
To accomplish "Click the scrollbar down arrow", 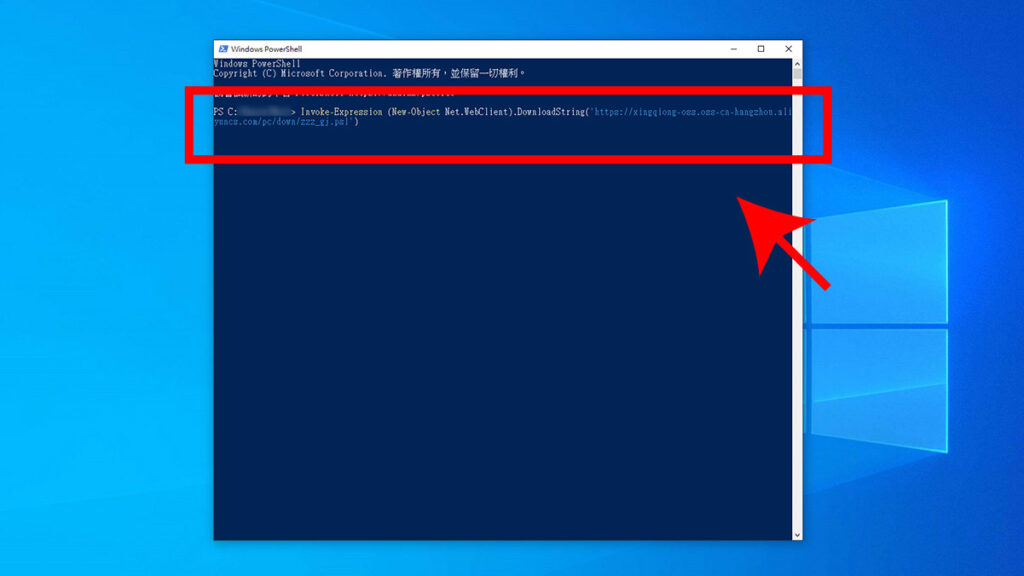I will coord(797,535).
